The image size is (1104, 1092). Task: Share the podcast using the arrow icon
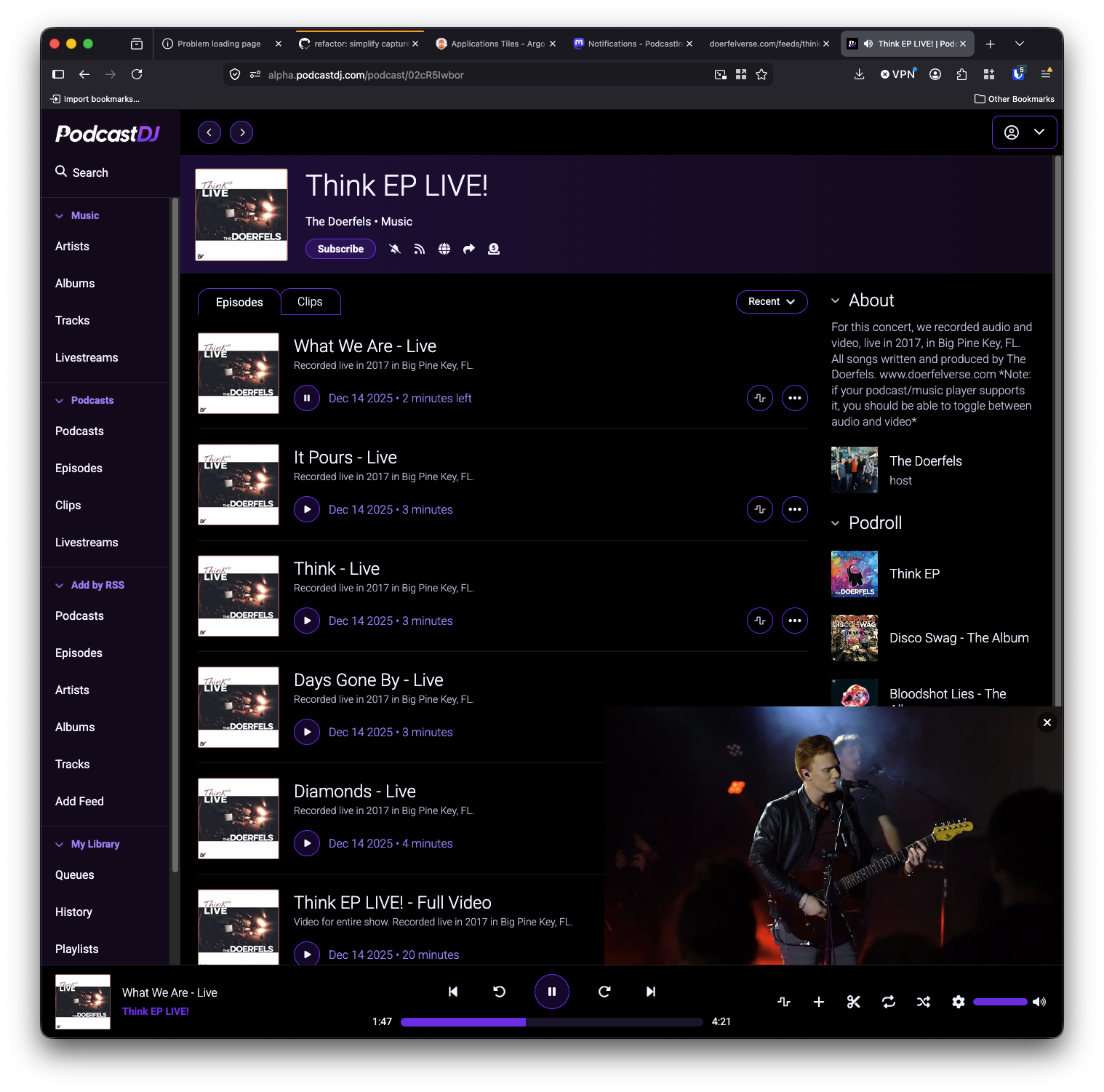(x=469, y=249)
